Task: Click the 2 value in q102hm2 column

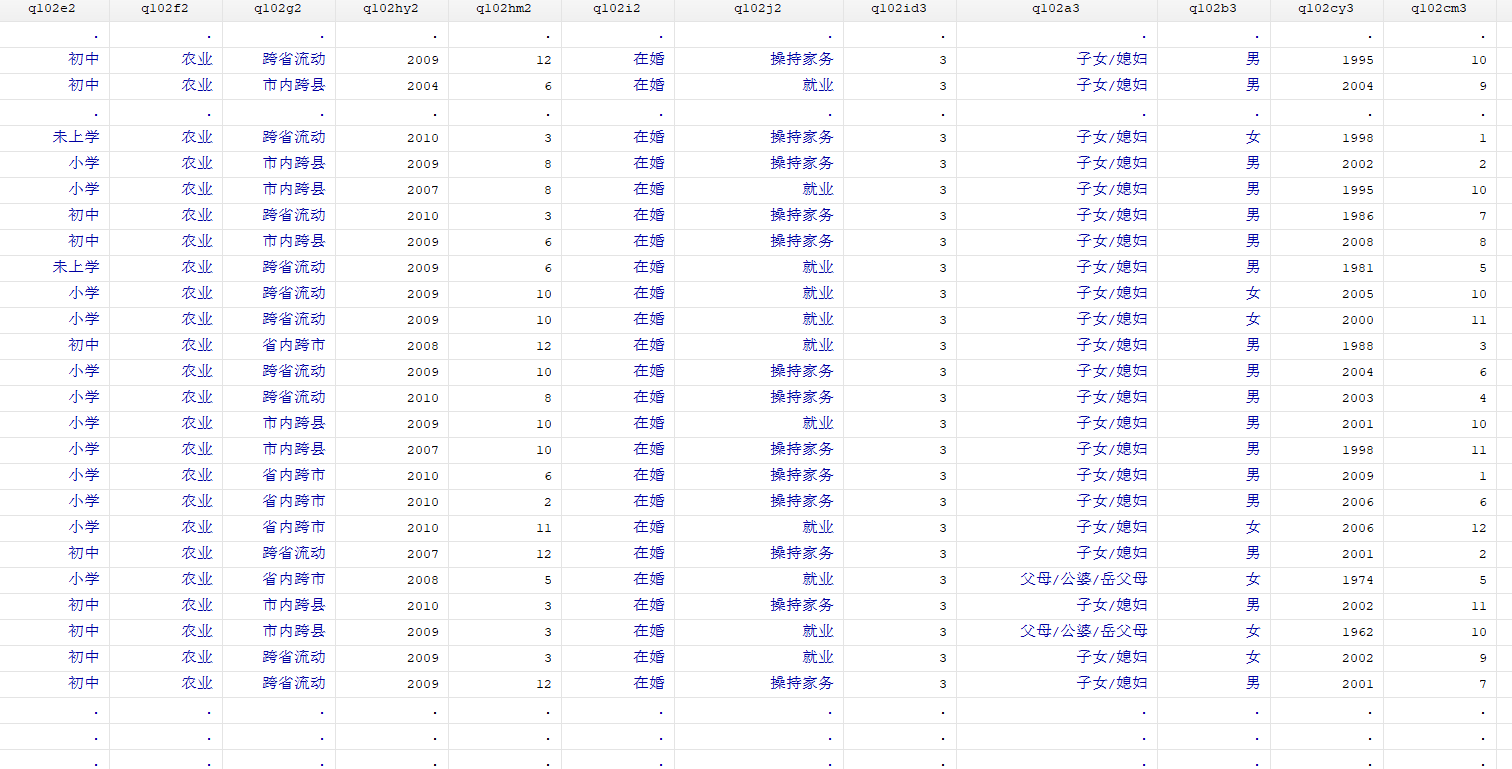Action: 548,502
